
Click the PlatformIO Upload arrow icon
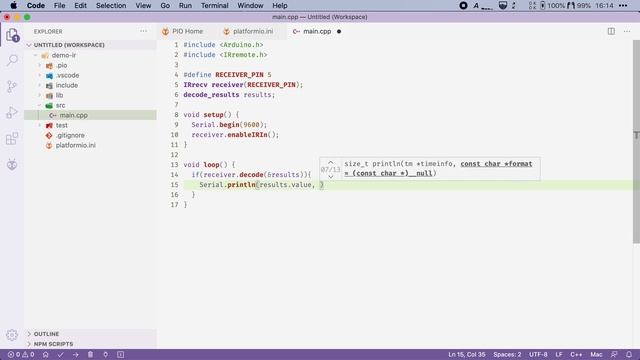coord(76,355)
